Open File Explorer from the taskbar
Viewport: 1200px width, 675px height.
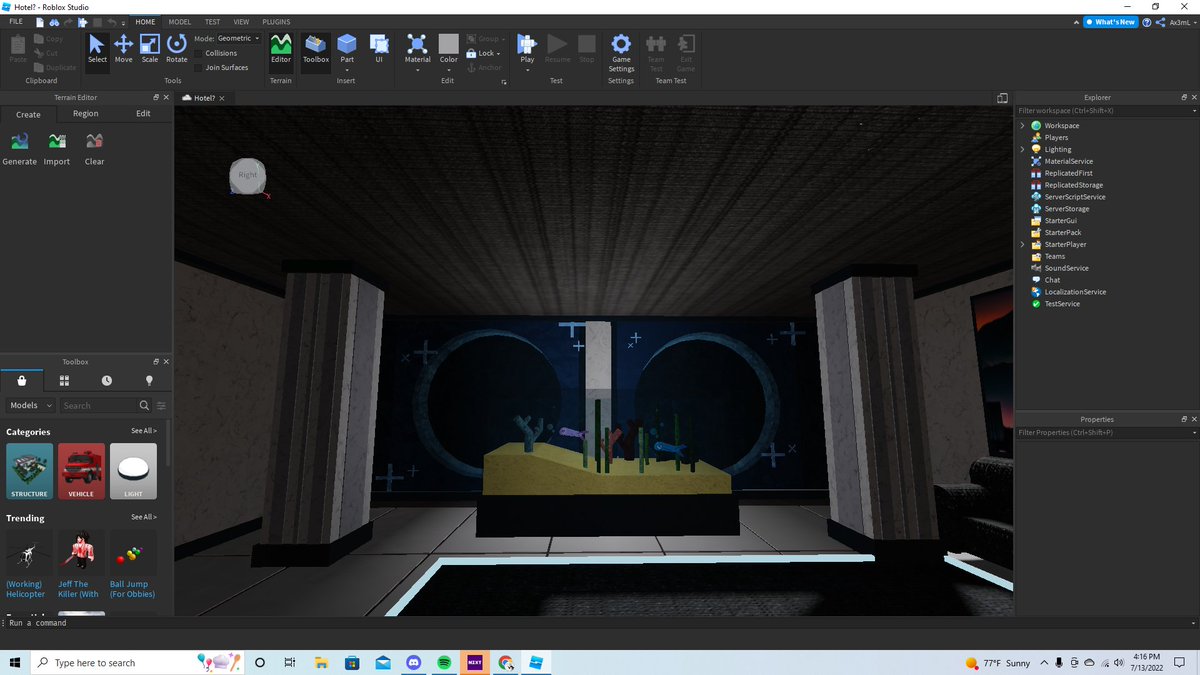point(321,662)
